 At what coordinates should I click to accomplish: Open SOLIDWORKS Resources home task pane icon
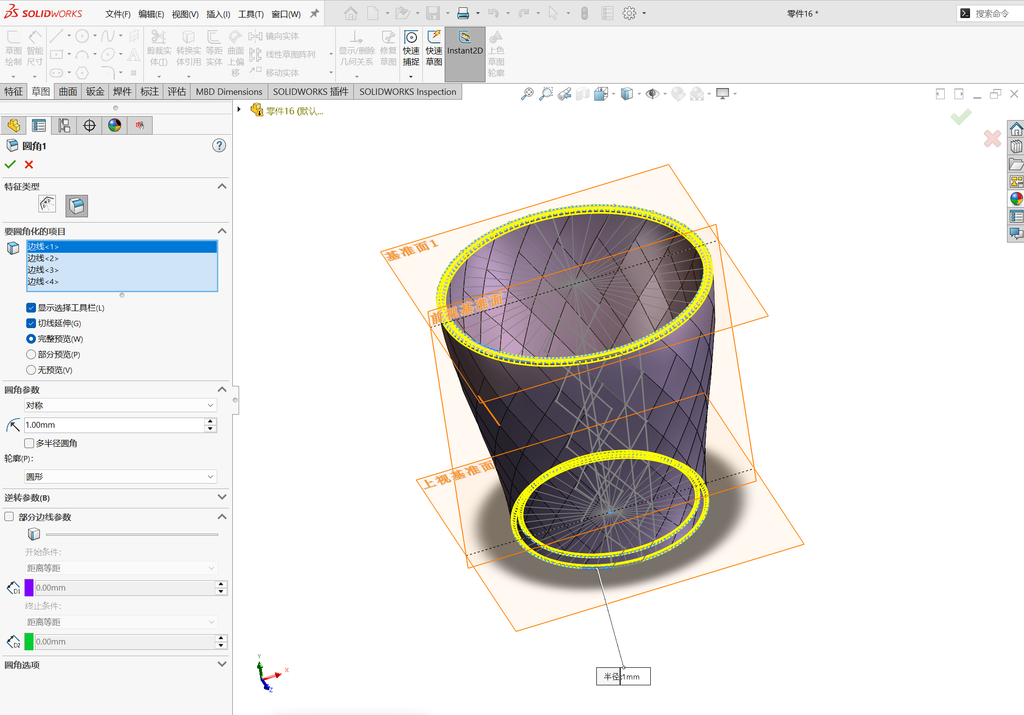point(1016,129)
